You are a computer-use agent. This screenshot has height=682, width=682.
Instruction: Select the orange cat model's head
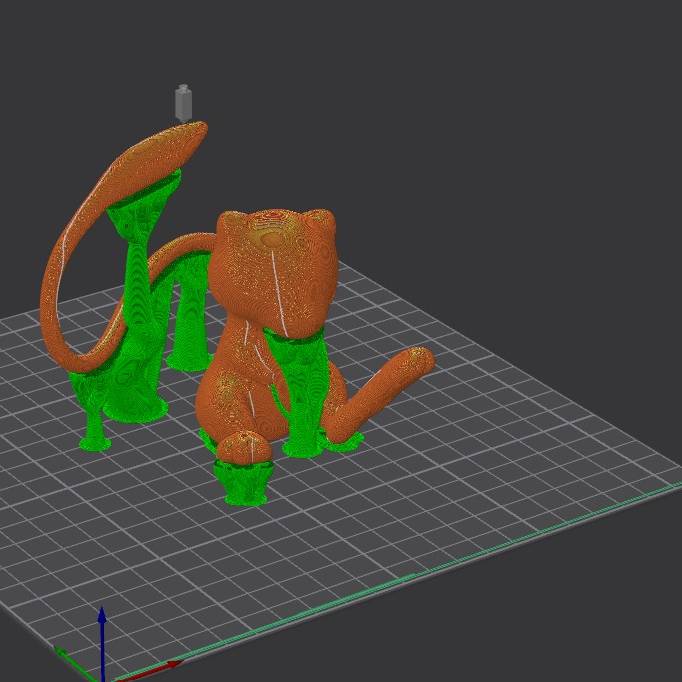click(x=273, y=272)
